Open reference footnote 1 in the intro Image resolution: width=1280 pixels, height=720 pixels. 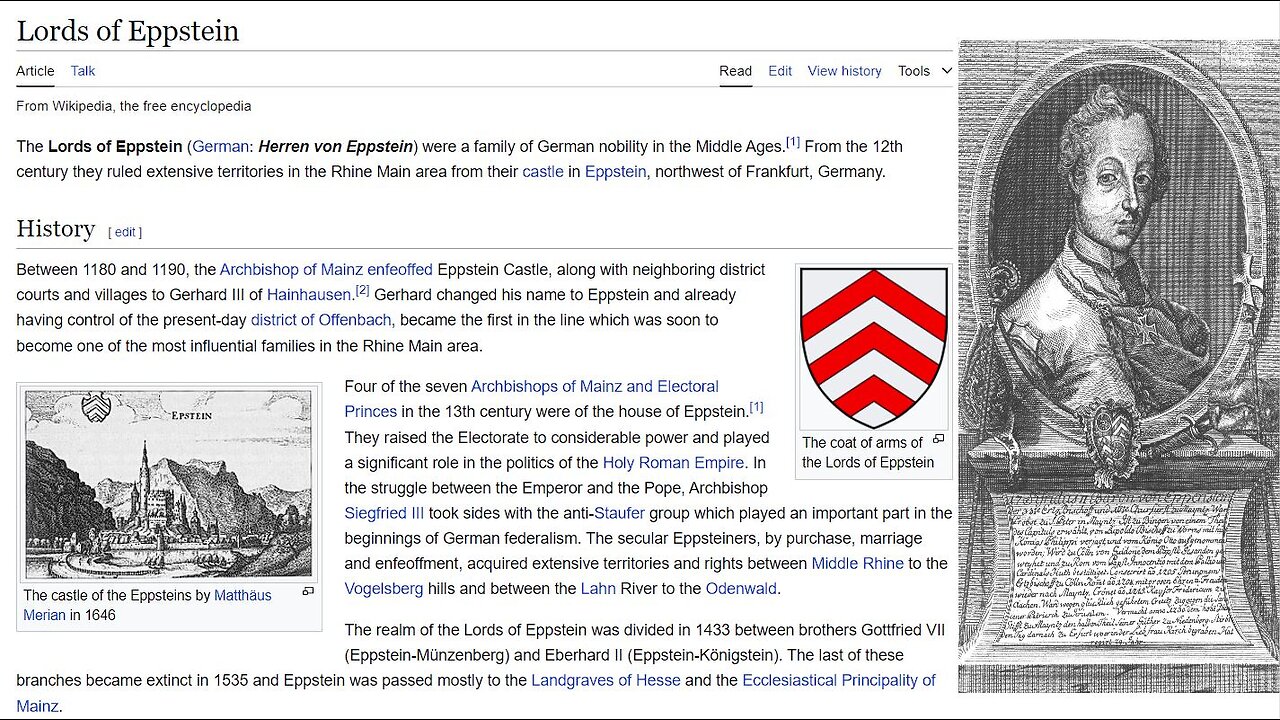pyautogui.click(x=793, y=142)
